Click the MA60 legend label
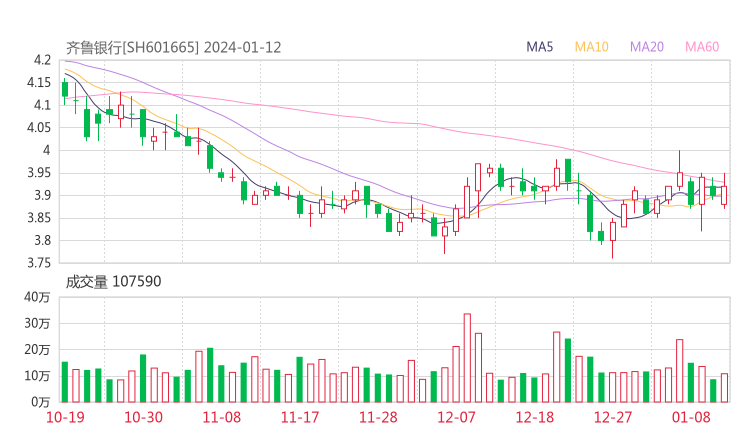Image resolution: width=740 pixels, height=440 pixels. coord(702,47)
